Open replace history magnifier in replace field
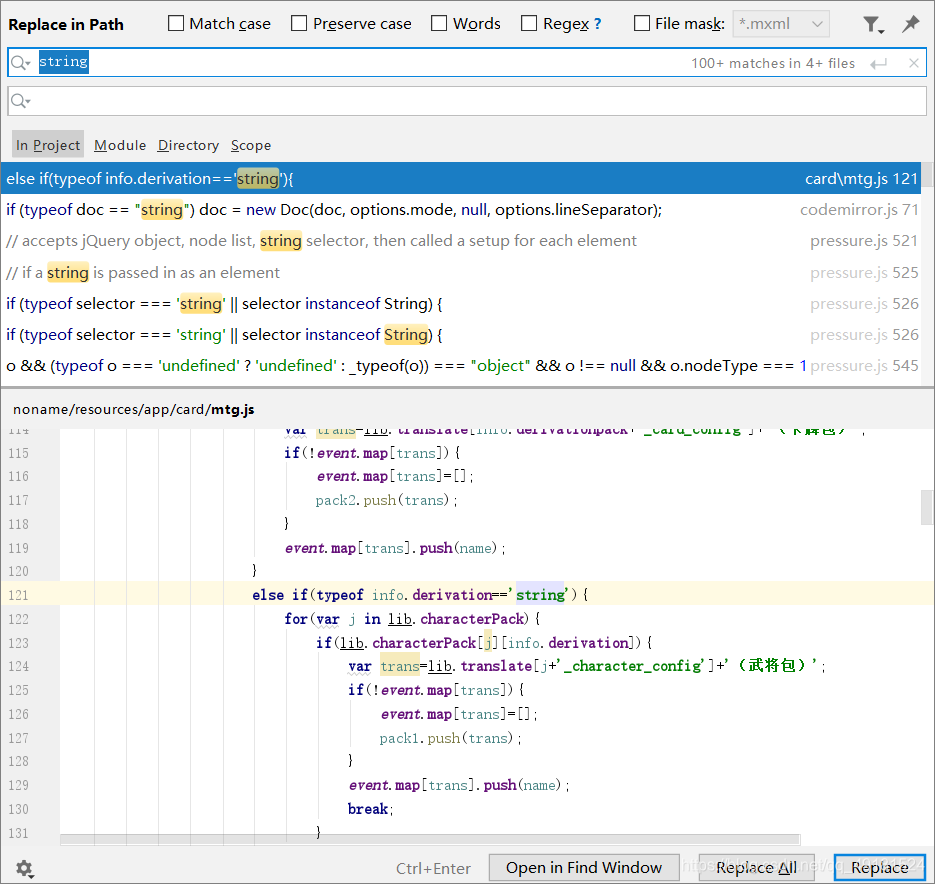Viewport: 935px width, 884px height. point(21,101)
